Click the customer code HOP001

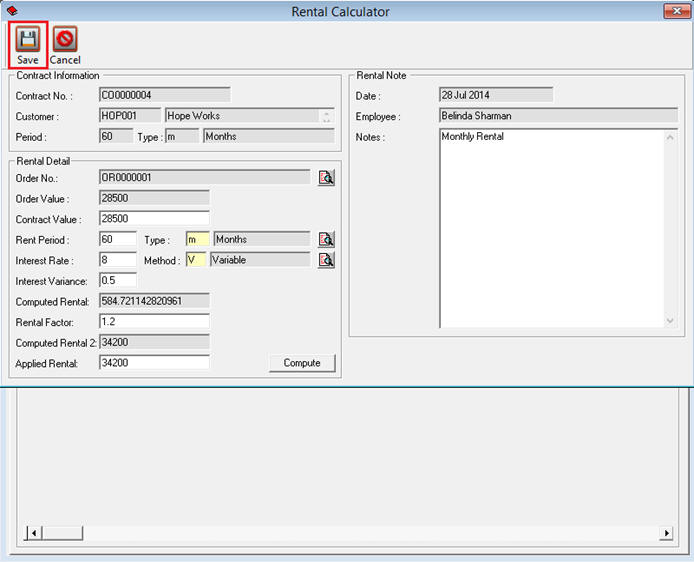(130, 116)
